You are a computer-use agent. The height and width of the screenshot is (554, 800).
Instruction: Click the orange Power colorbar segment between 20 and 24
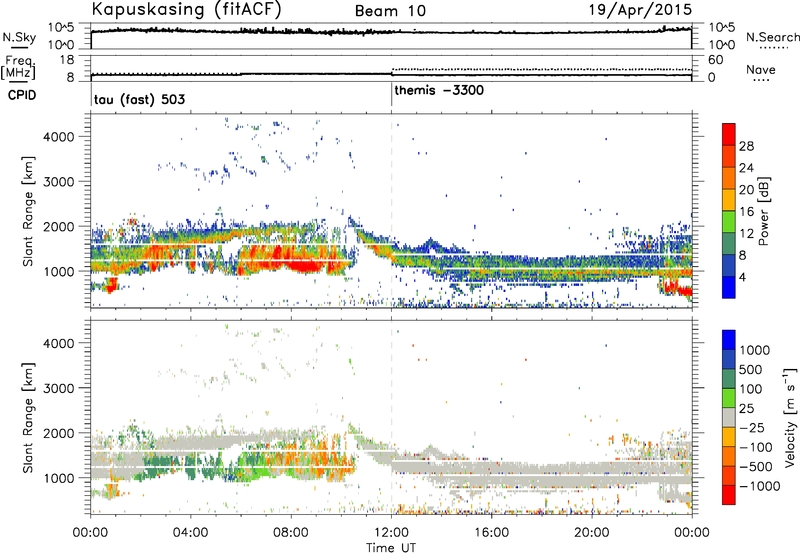point(729,178)
